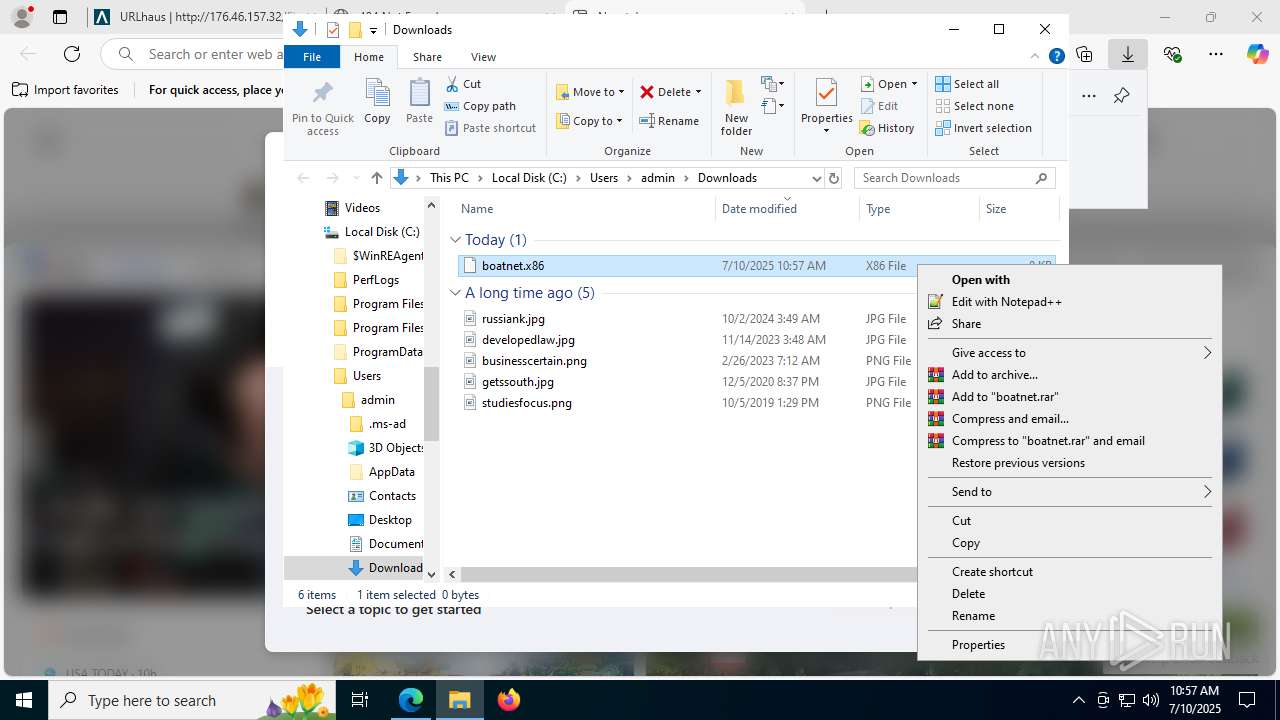Click Paste shortcut in ribbon
Screen dimensions: 1280x720
490,128
